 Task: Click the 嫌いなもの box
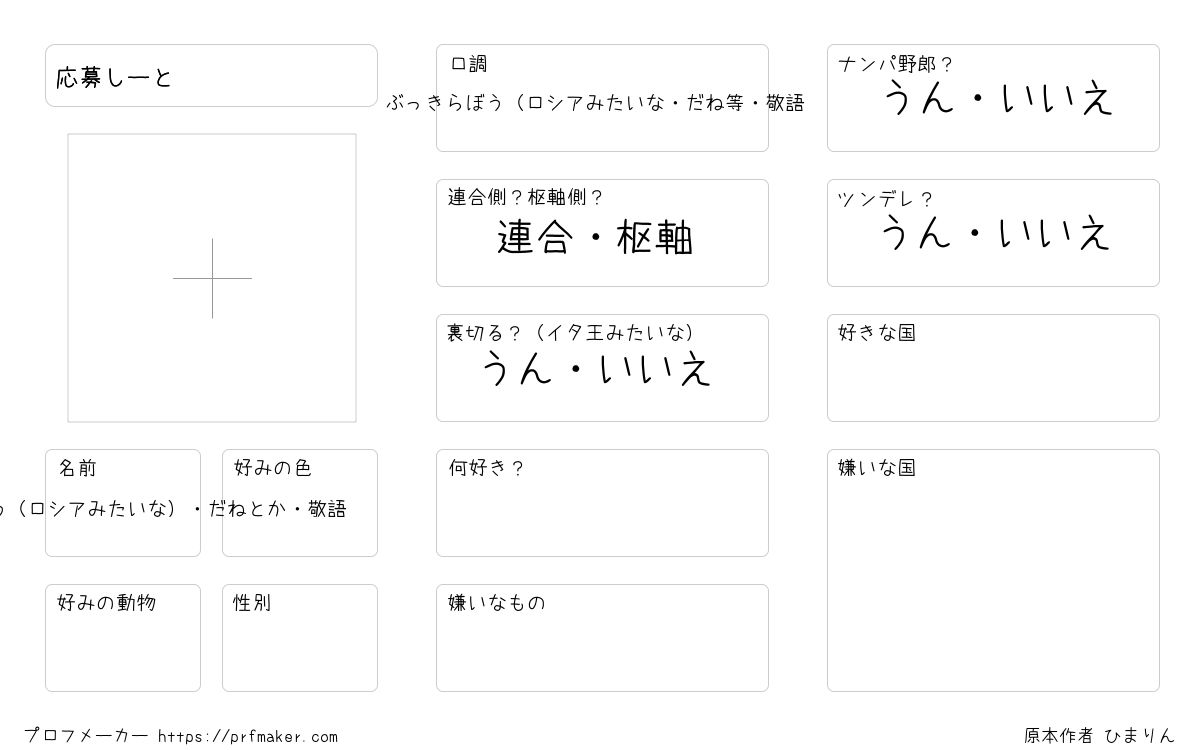tap(602, 638)
